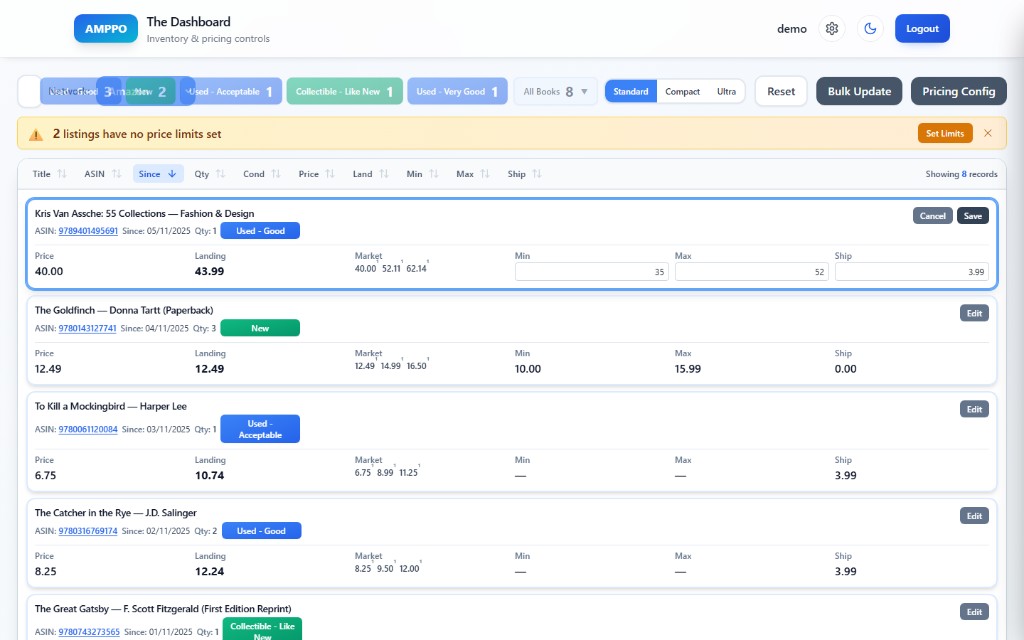Open Bulk Update

(859, 91)
